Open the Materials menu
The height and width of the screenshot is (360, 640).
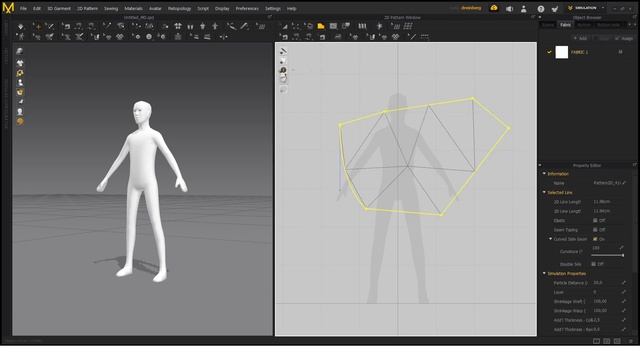coord(133,9)
